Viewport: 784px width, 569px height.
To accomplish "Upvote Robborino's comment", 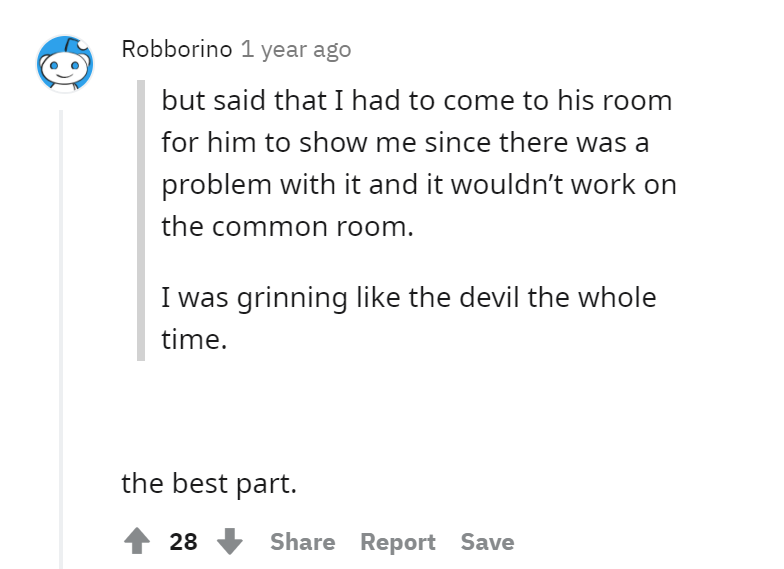I will pyautogui.click(x=136, y=541).
